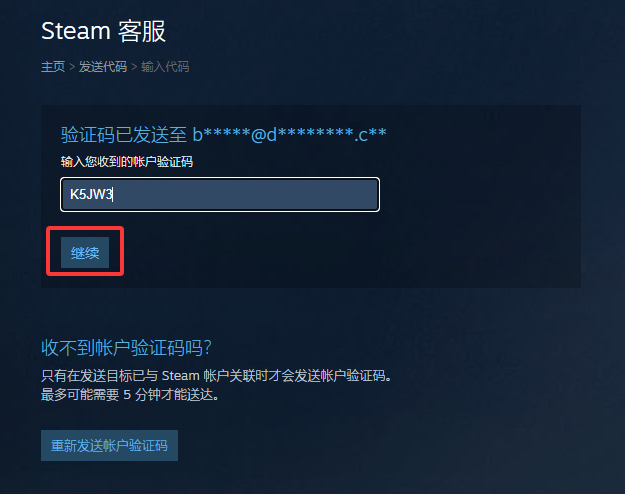This screenshot has height=494, width=625.
Task: Open the 发送代码 breadcrumb link
Action: pyautogui.click(x=103, y=67)
